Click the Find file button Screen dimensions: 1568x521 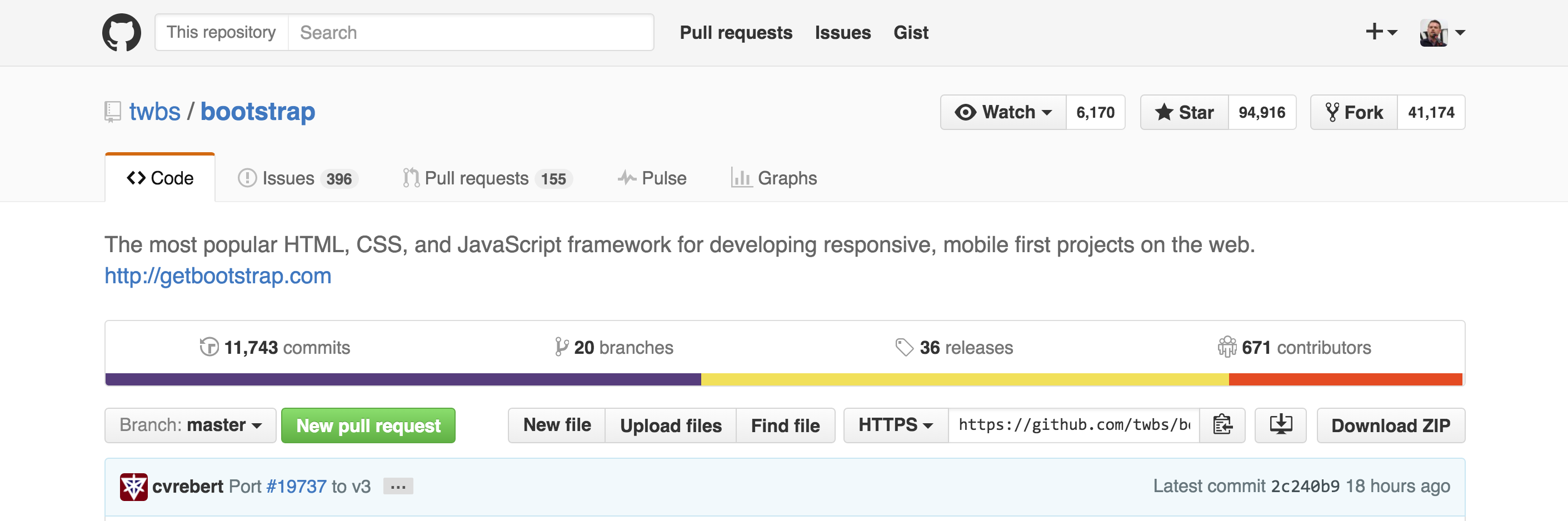(785, 425)
